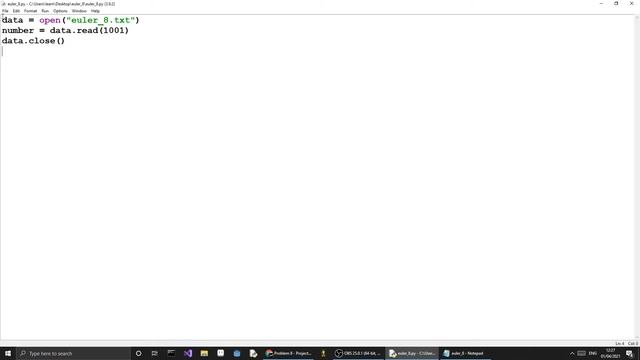Click the small yellow taskbar icon after Chrome
Viewport: 640px width, 360px height.
click(x=323, y=353)
